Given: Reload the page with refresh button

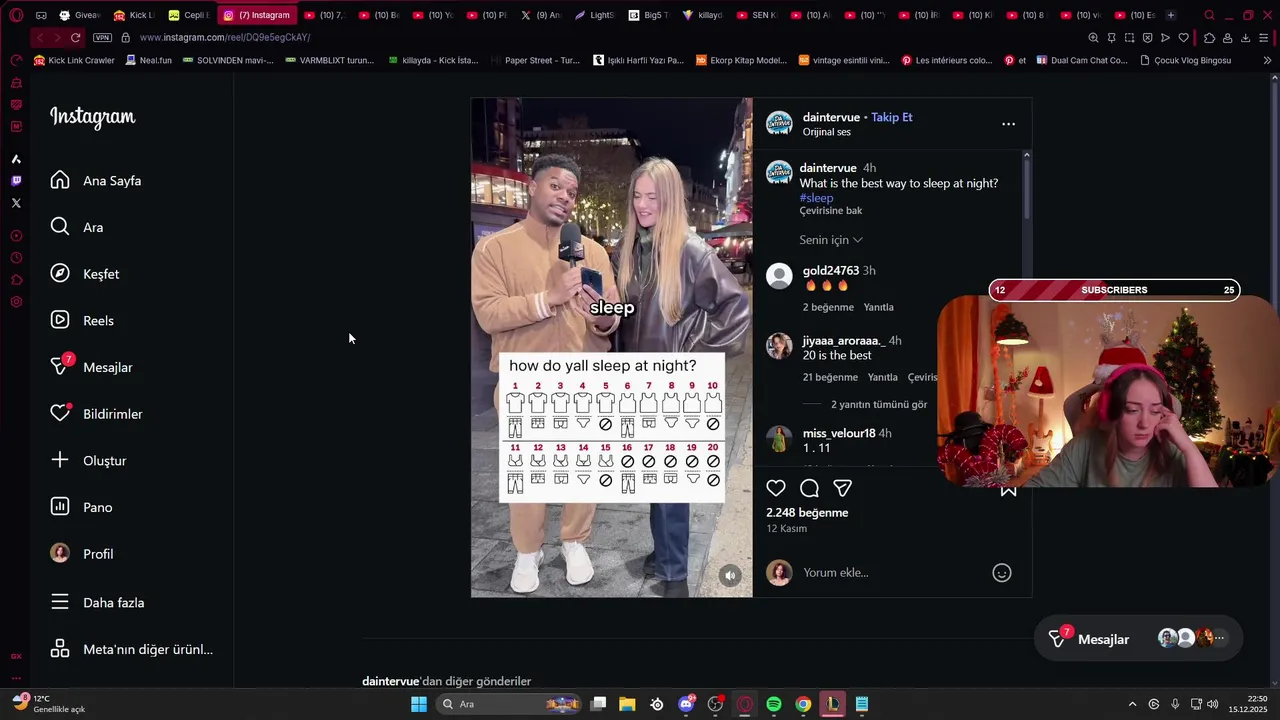Looking at the screenshot, I should pos(75,37).
